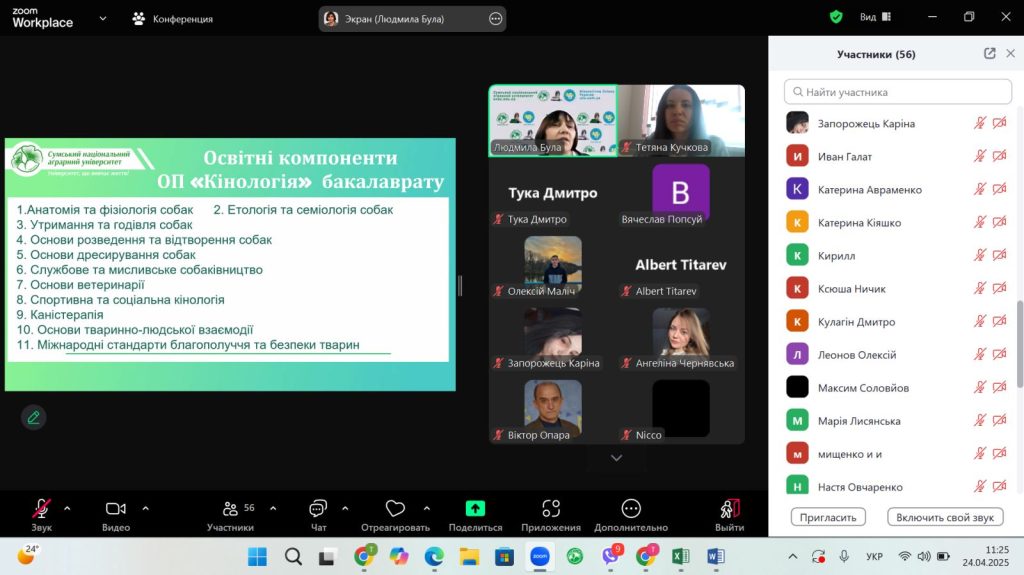Show more video thumbnails with down chevron
This screenshot has height=575, width=1024.
[x=616, y=458]
